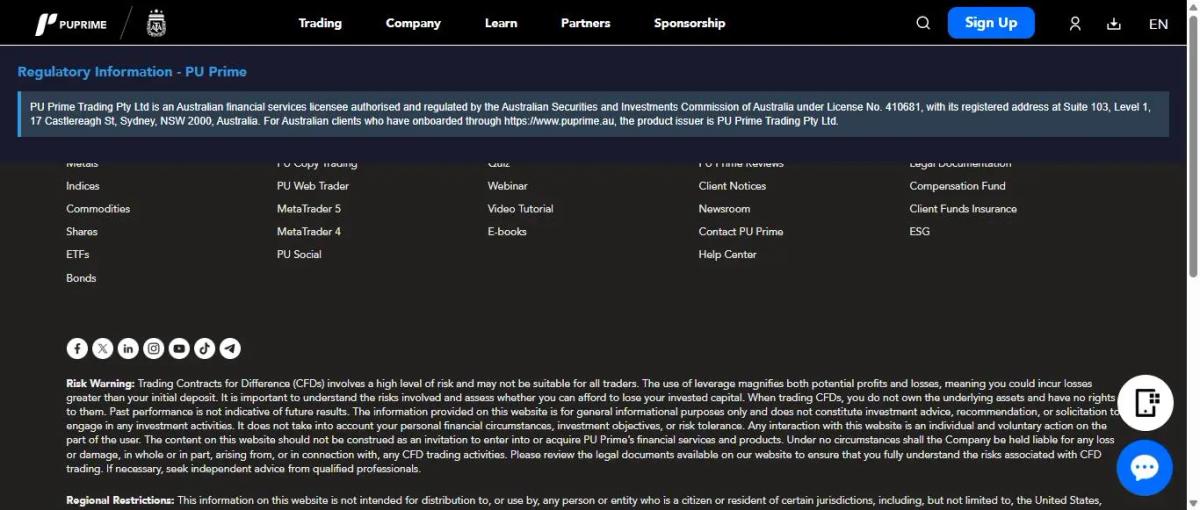1200x510 pixels.
Task: Open the Webinar link
Action: click(x=508, y=186)
